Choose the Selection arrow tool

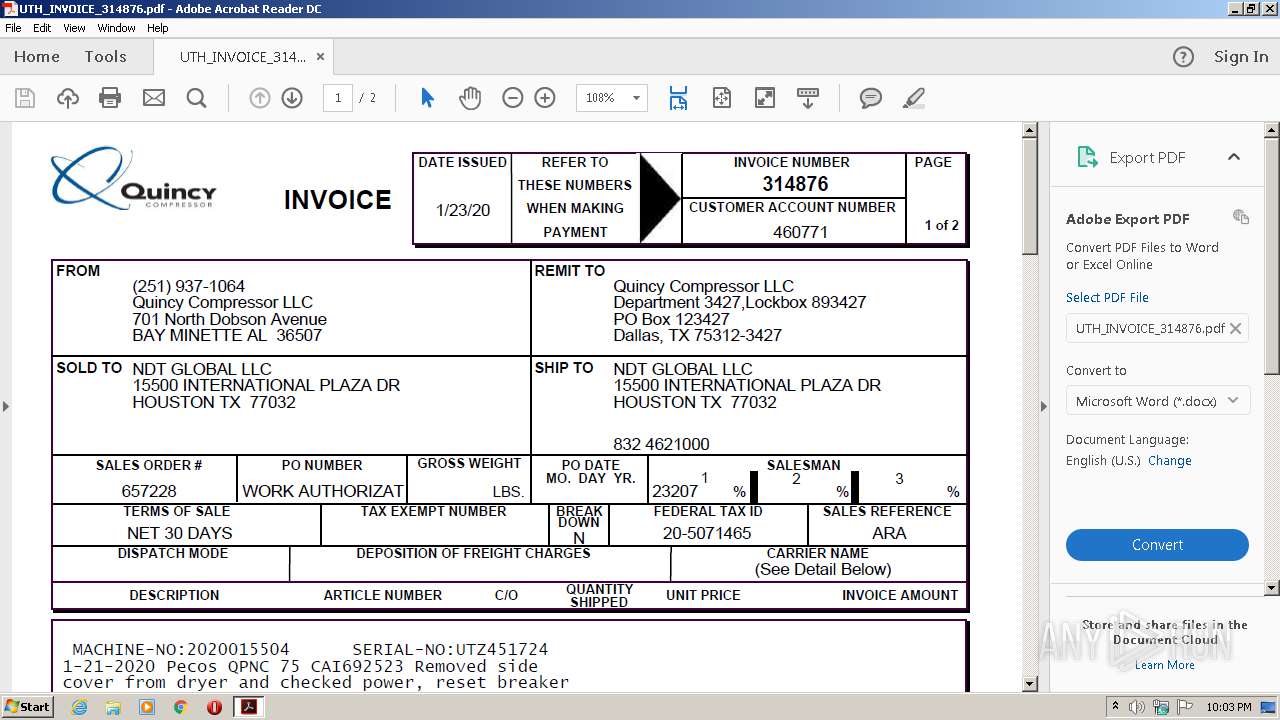pos(428,98)
